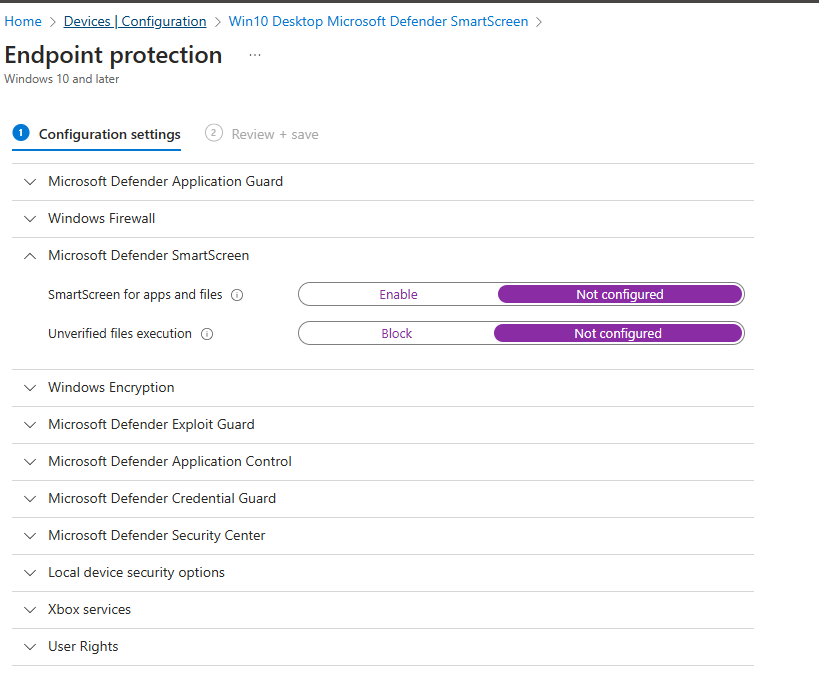This screenshot has height=692, width=819.
Task: Open Devices | Configuration breadcrumb link
Action: pyautogui.click(x=134, y=21)
